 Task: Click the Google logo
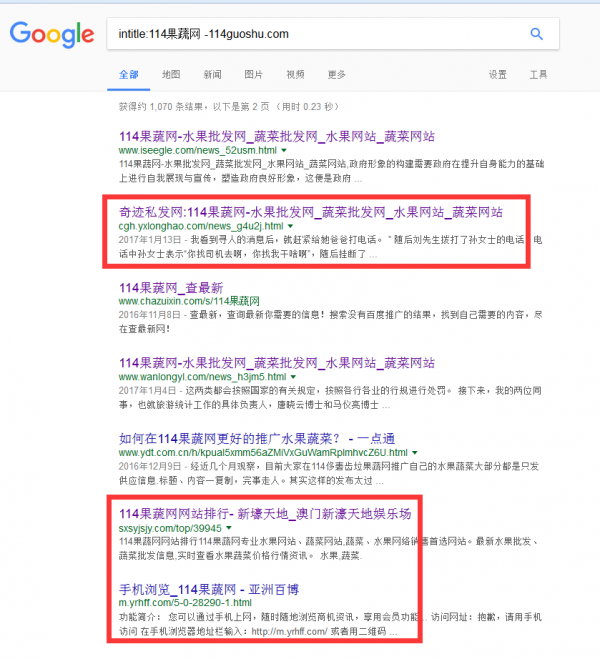coord(52,34)
